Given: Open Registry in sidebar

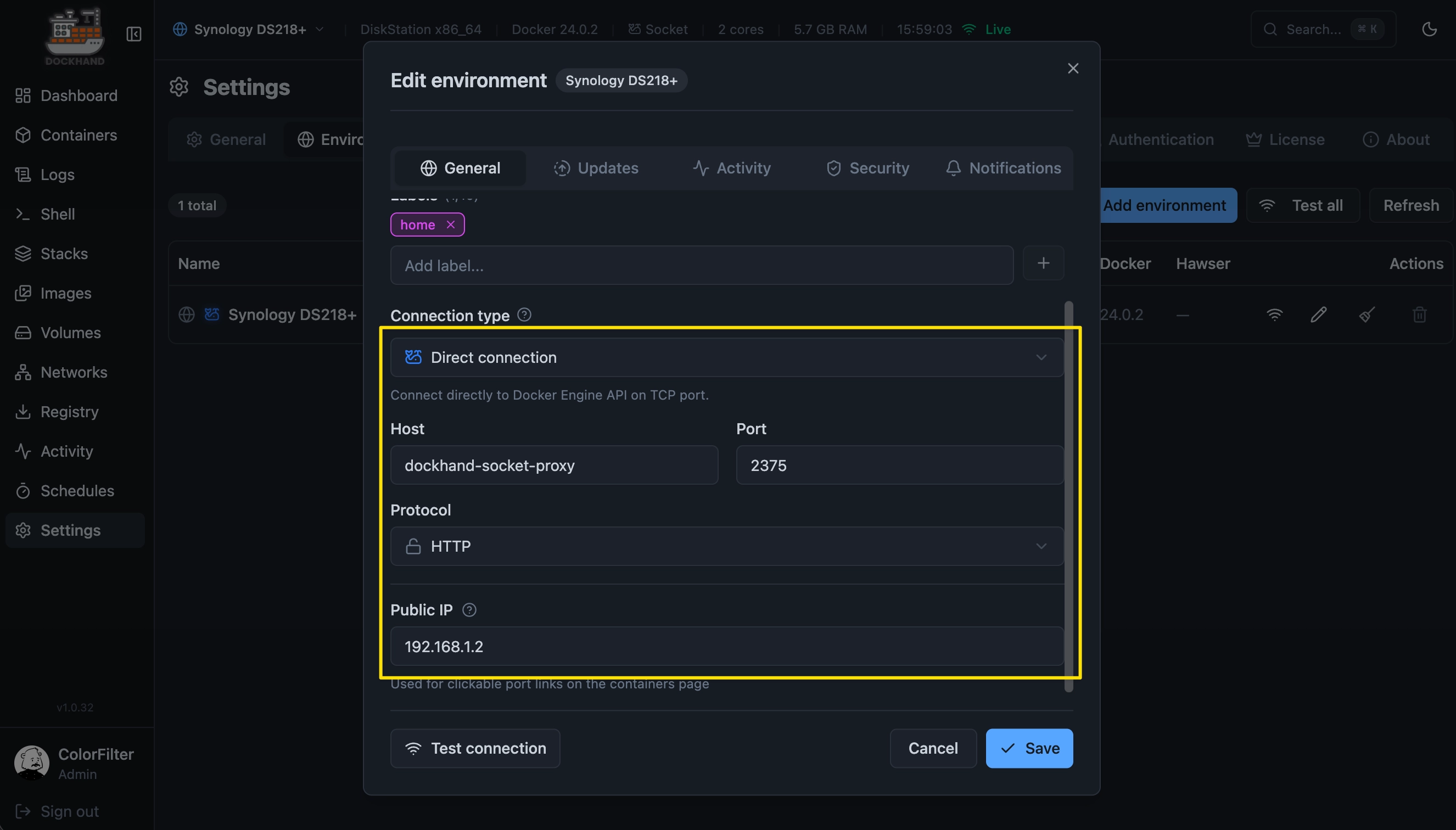Looking at the screenshot, I should 75,412.
